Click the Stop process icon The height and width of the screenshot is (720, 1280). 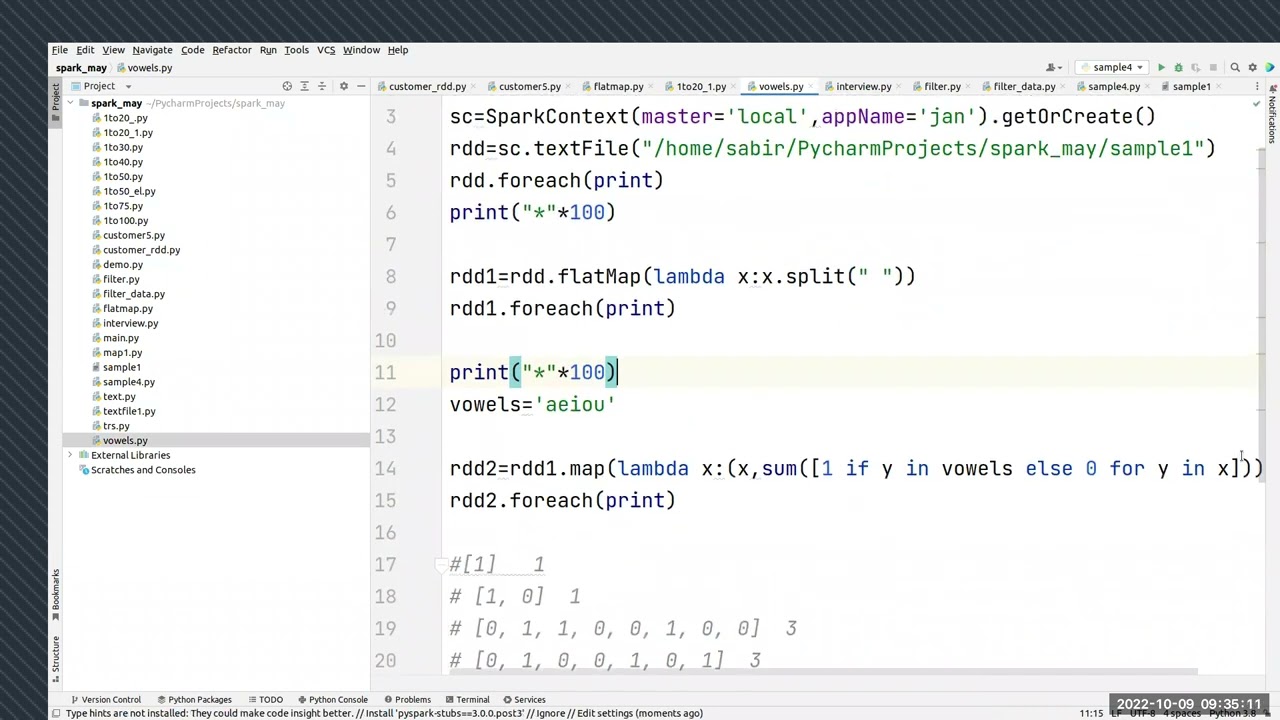point(1213,68)
